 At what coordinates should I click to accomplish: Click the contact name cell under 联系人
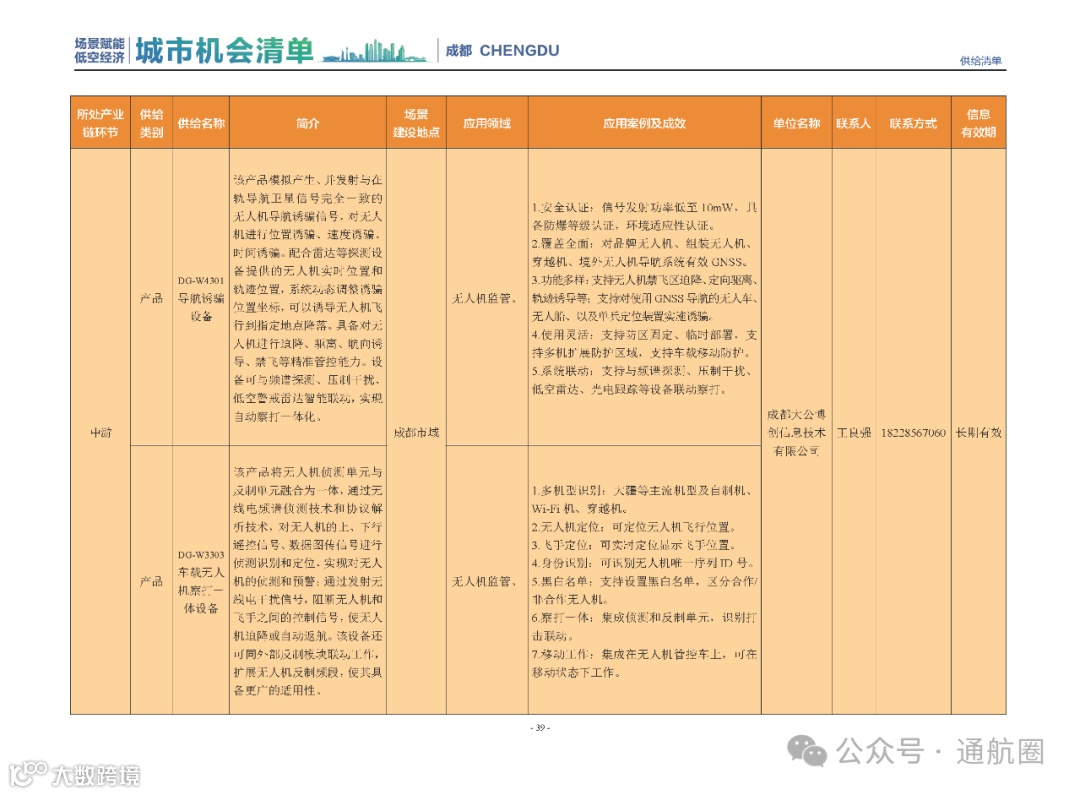tap(854, 433)
